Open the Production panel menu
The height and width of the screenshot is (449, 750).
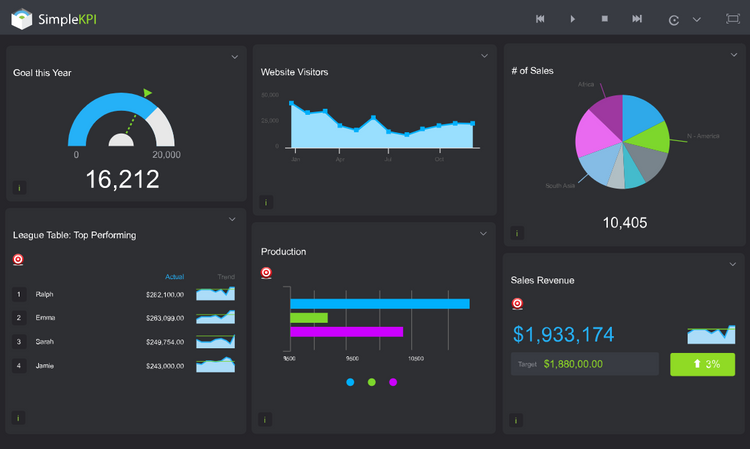click(x=483, y=234)
